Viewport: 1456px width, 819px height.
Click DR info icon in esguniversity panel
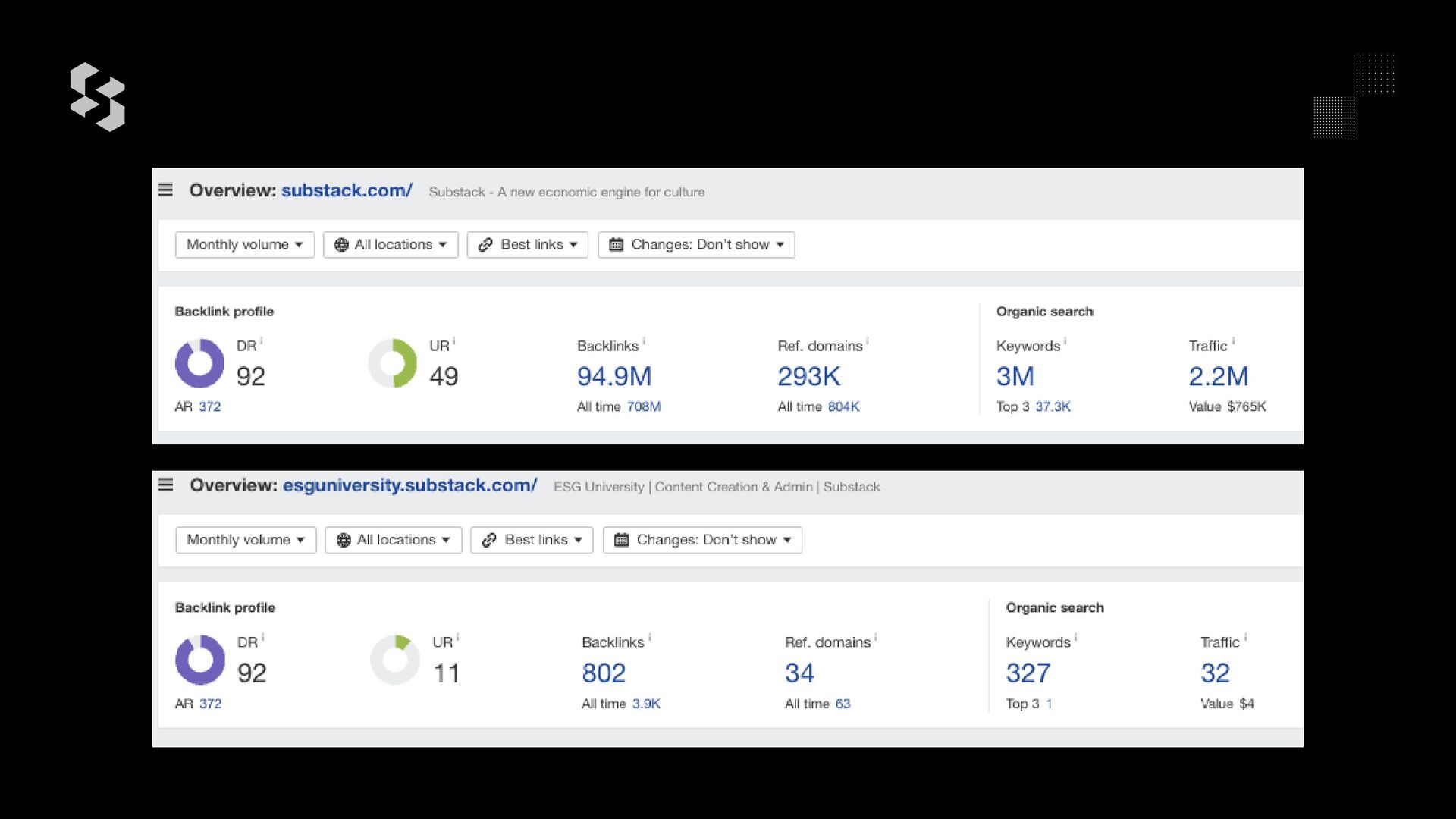coord(262,638)
